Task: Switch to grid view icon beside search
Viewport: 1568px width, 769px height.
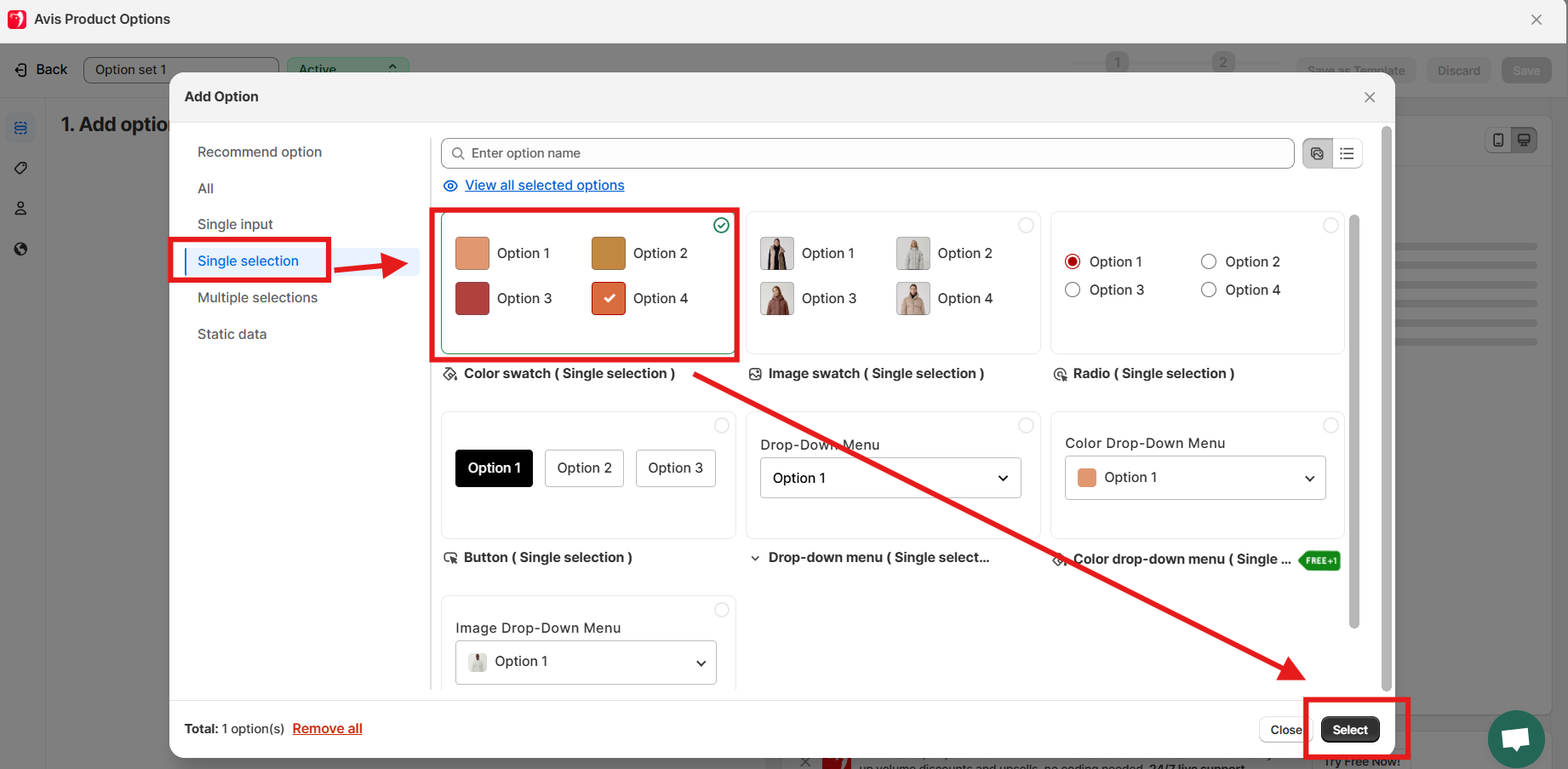Action: tap(1317, 153)
